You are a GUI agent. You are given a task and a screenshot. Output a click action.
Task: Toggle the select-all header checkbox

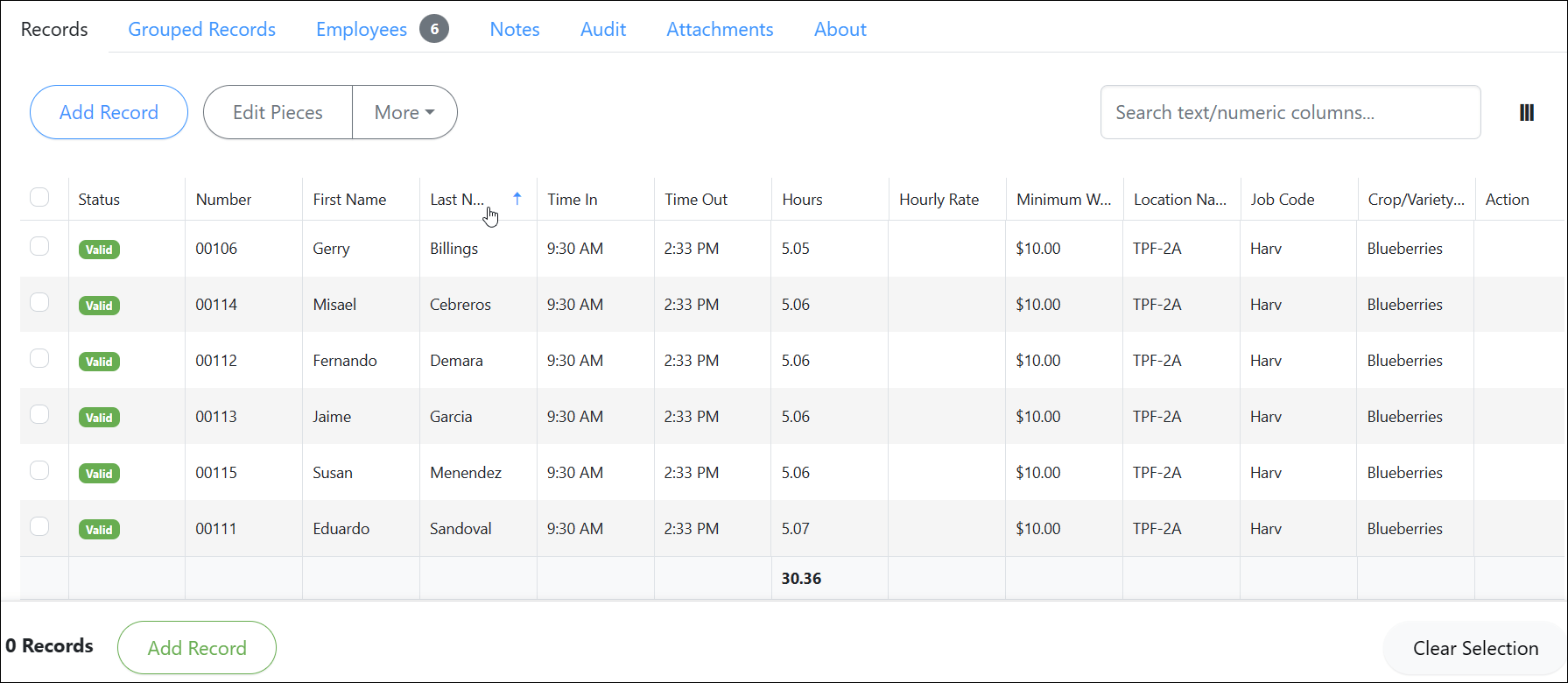pos(39,197)
